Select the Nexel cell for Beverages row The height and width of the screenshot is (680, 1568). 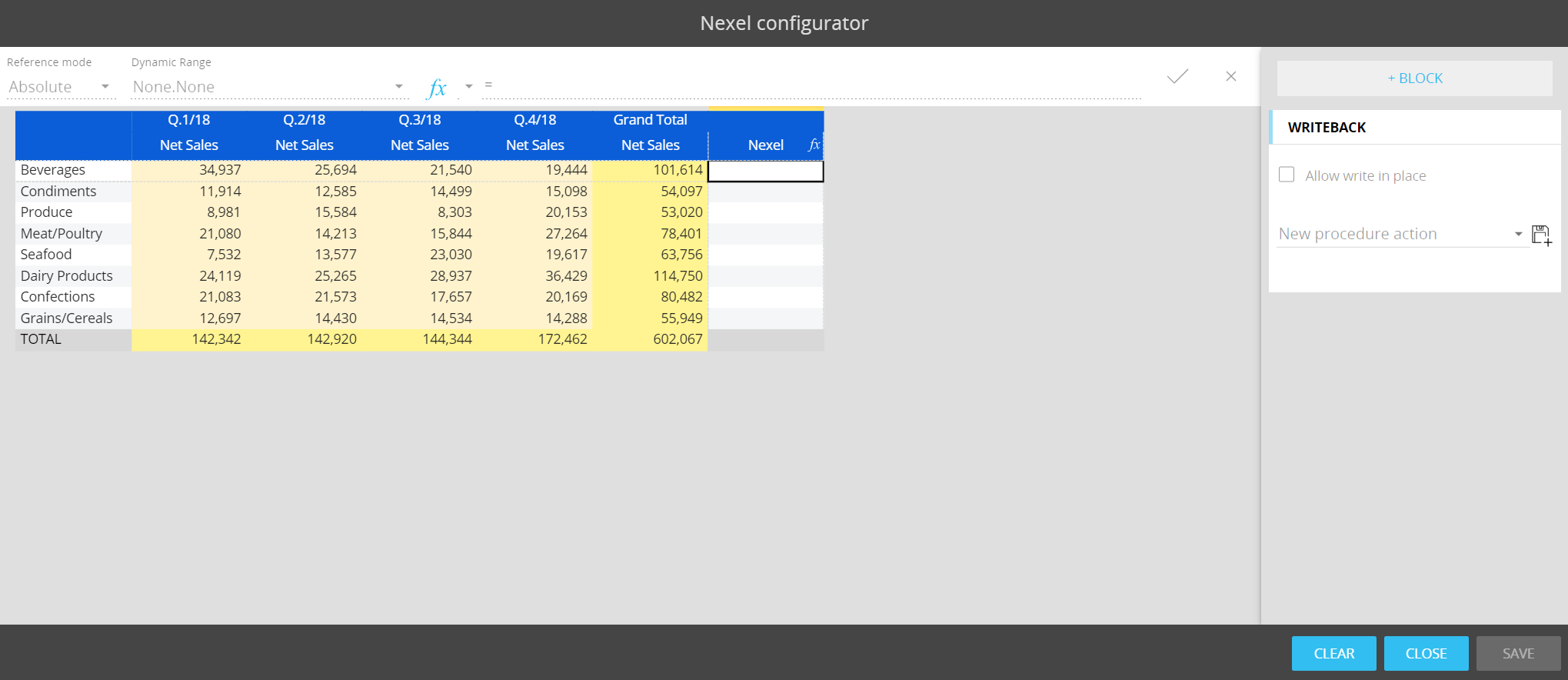(x=765, y=171)
